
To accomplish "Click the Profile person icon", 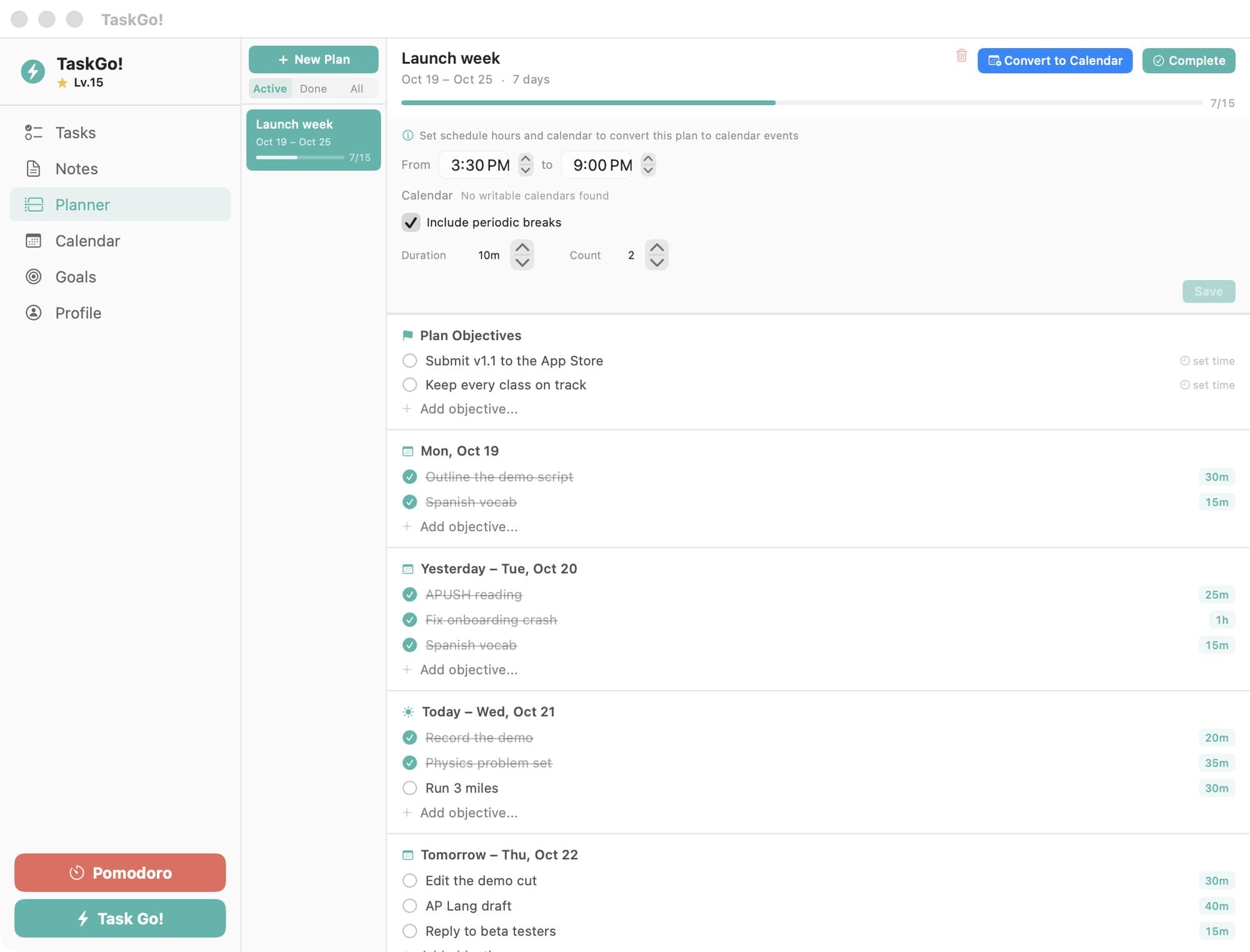I will click(x=33, y=313).
